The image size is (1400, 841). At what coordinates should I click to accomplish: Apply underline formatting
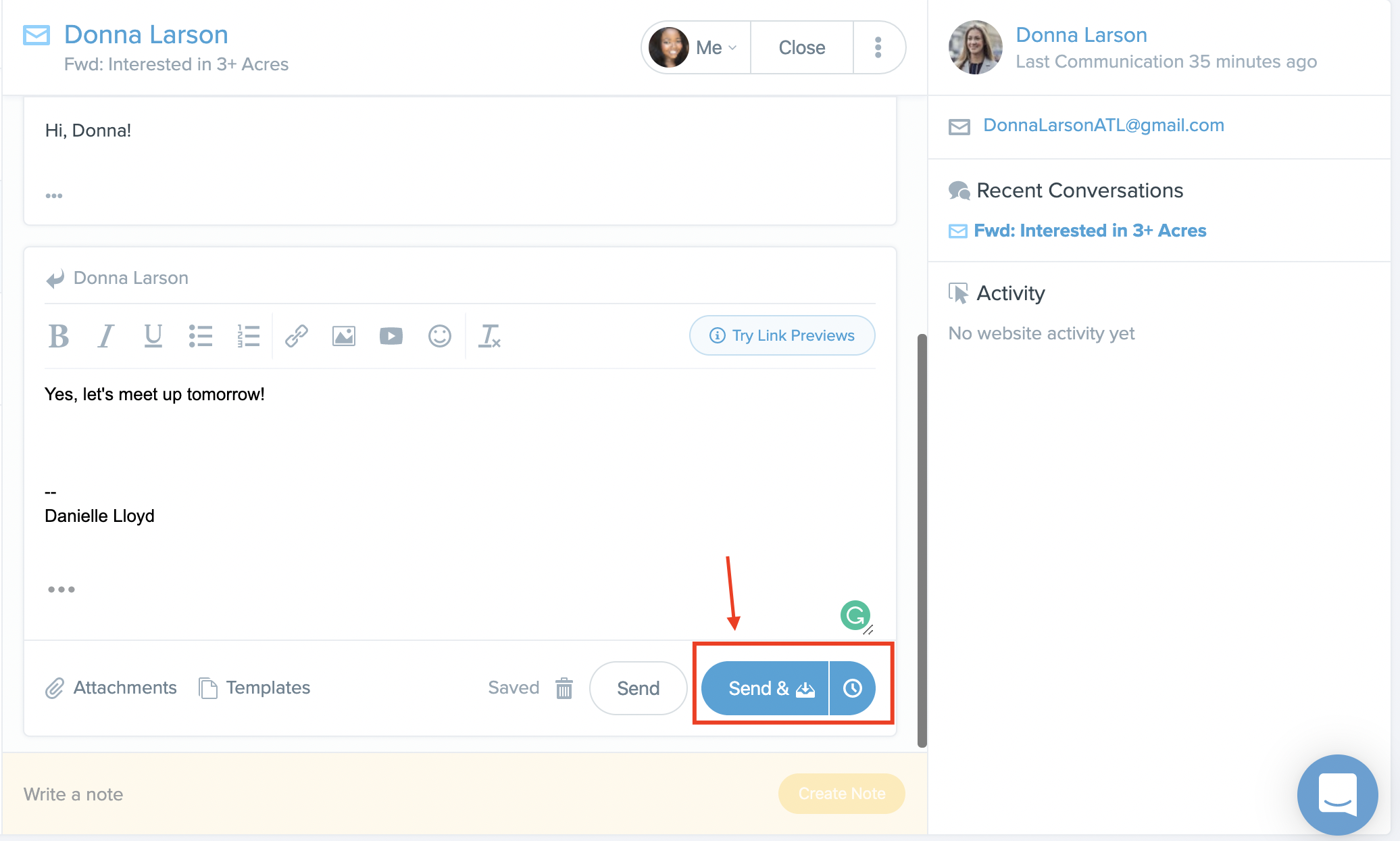click(x=153, y=335)
